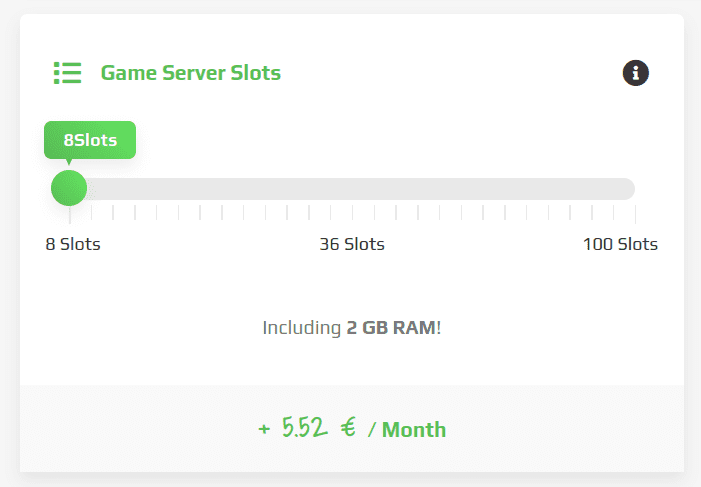Click the green 8Slots tooltip bubble
Viewport: 701px width, 487px height.
coord(90,140)
